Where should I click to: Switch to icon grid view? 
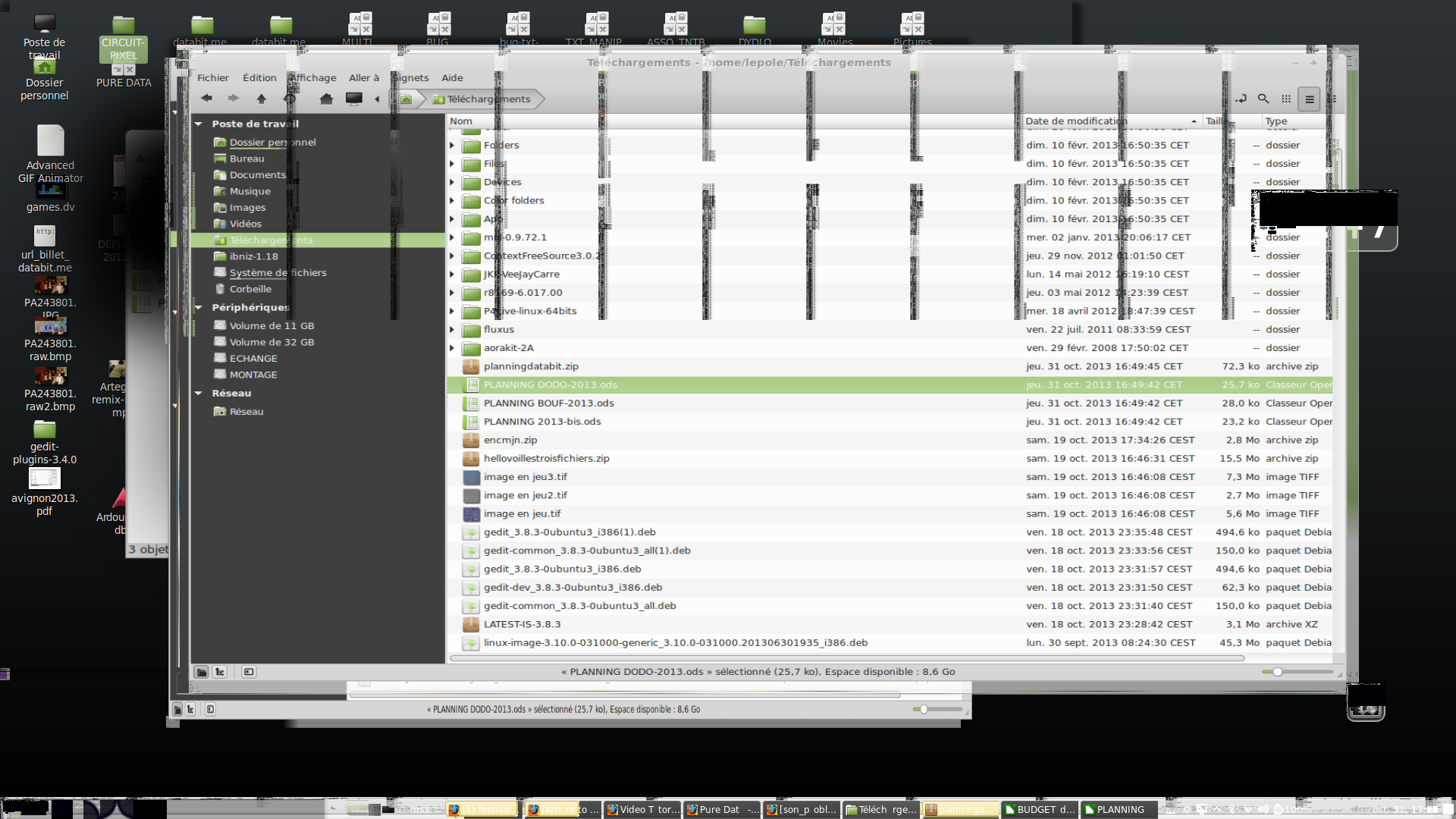[1286, 99]
